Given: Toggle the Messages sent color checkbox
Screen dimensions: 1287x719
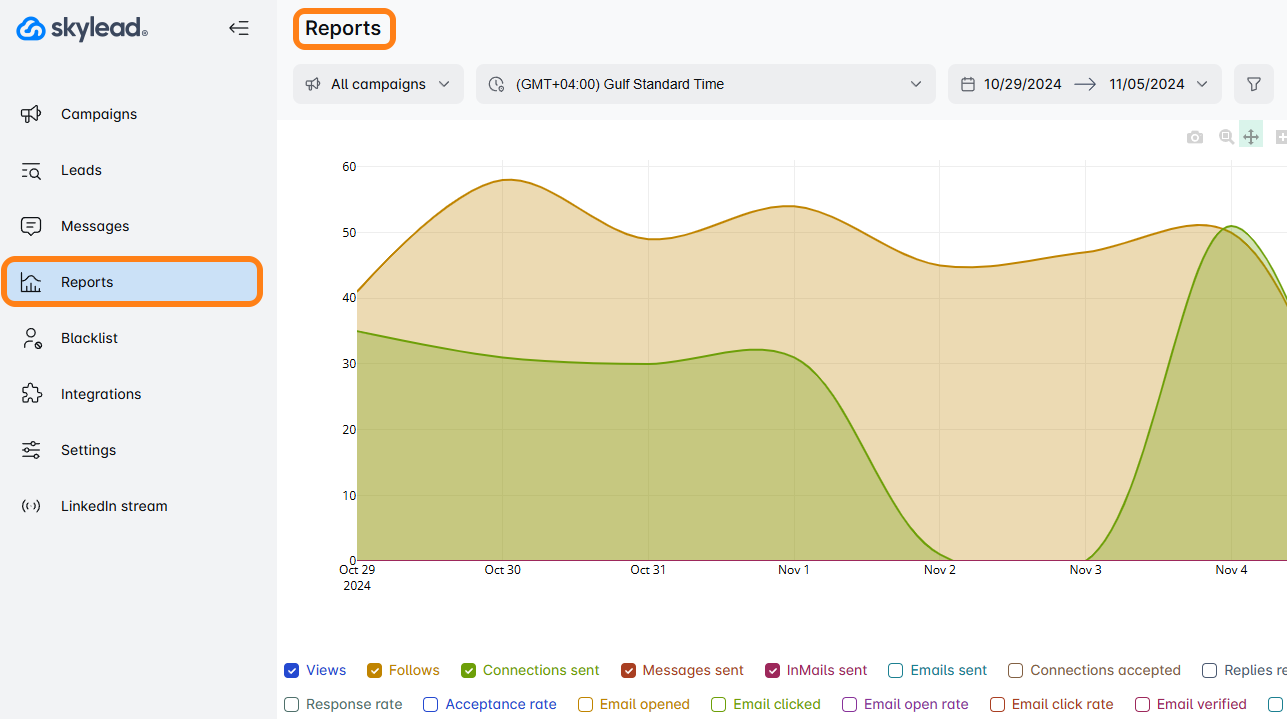Looking at the screenshot, I should 629,670.
